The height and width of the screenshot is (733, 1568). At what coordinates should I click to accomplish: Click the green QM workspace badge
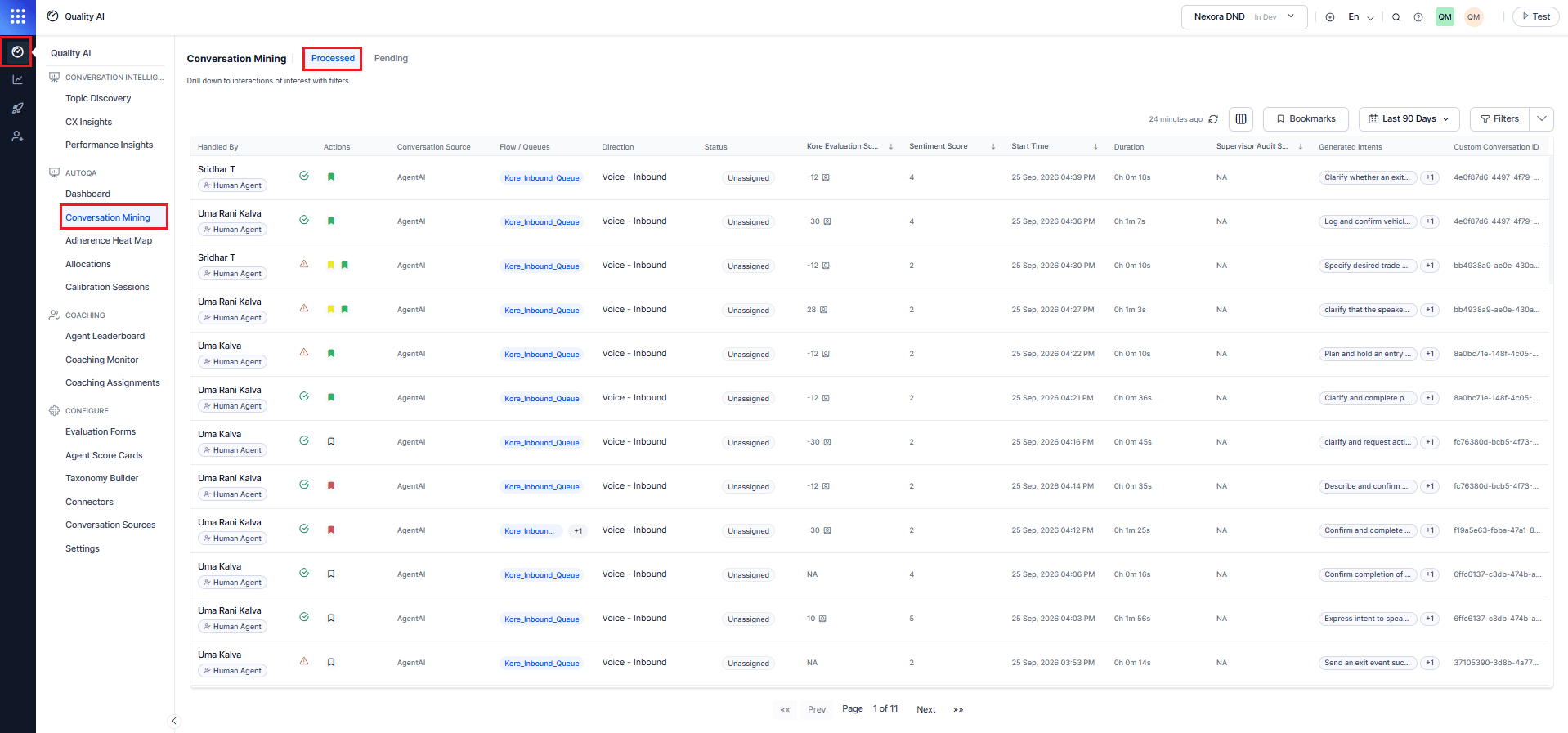pyautogui.click(x=1445, y=17)
